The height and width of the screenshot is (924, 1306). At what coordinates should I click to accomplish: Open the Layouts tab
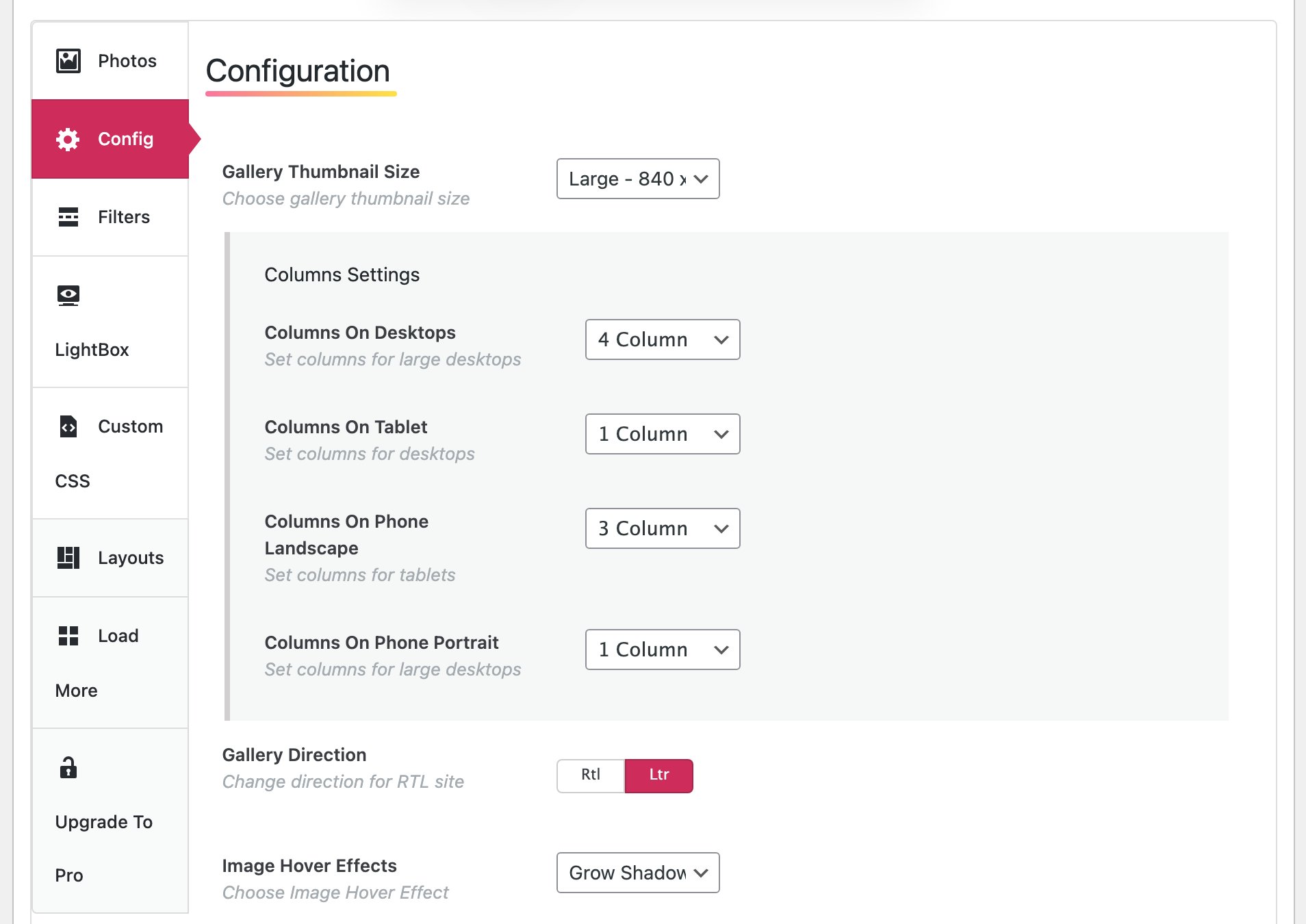131,558
